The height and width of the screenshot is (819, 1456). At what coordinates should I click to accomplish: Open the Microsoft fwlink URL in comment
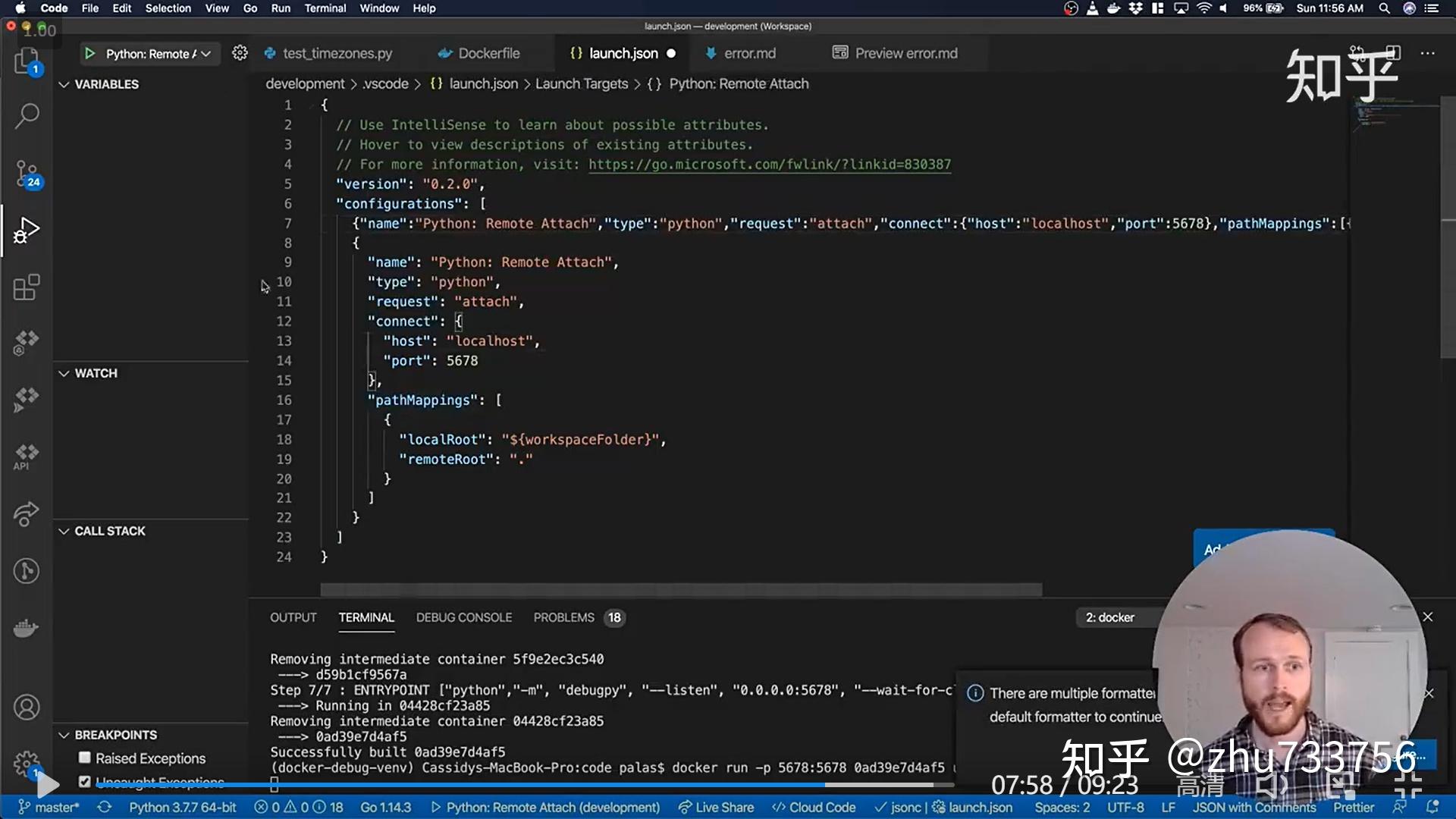(x=769, y=165)
